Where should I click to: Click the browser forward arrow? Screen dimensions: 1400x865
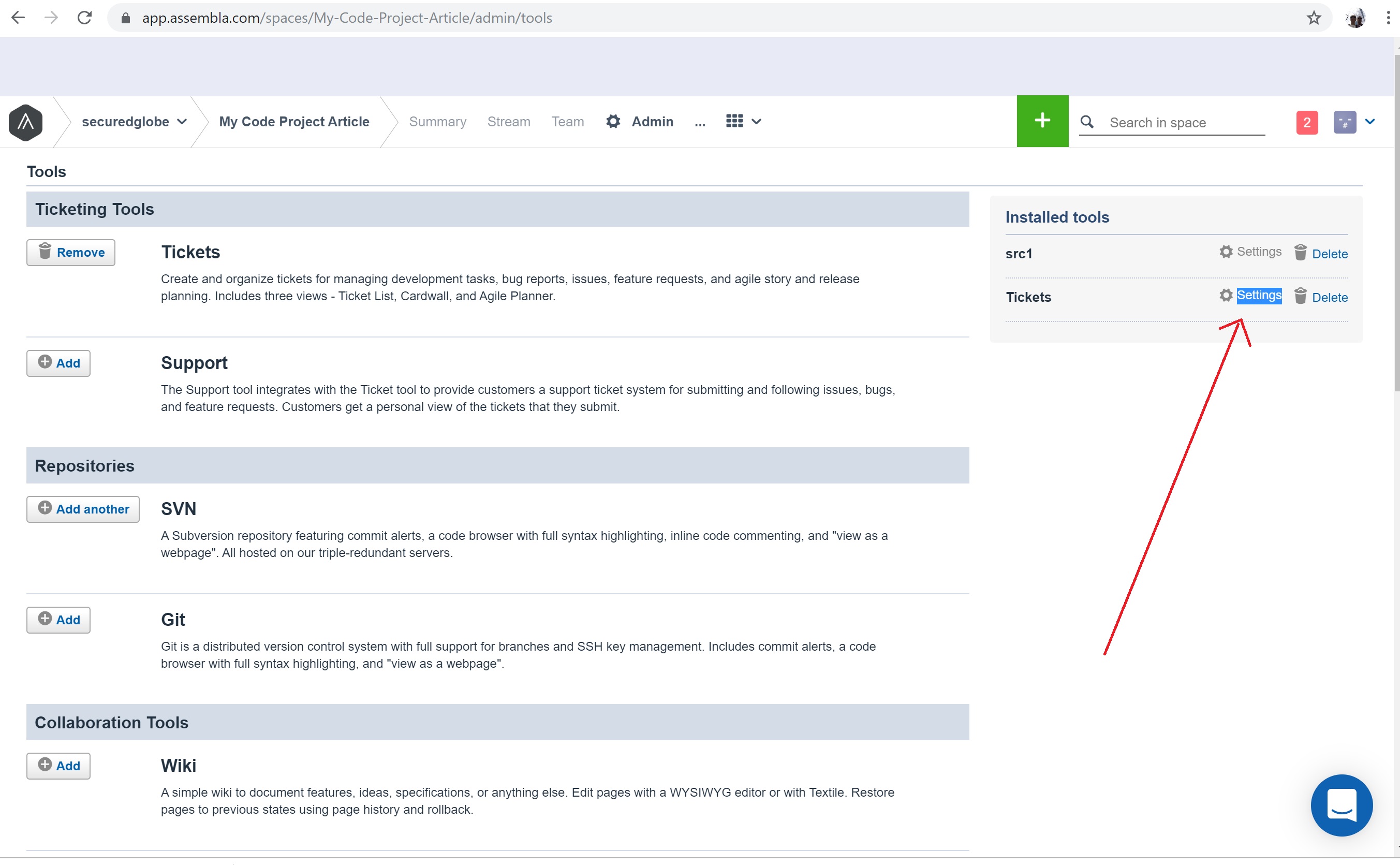coord(51,18)
